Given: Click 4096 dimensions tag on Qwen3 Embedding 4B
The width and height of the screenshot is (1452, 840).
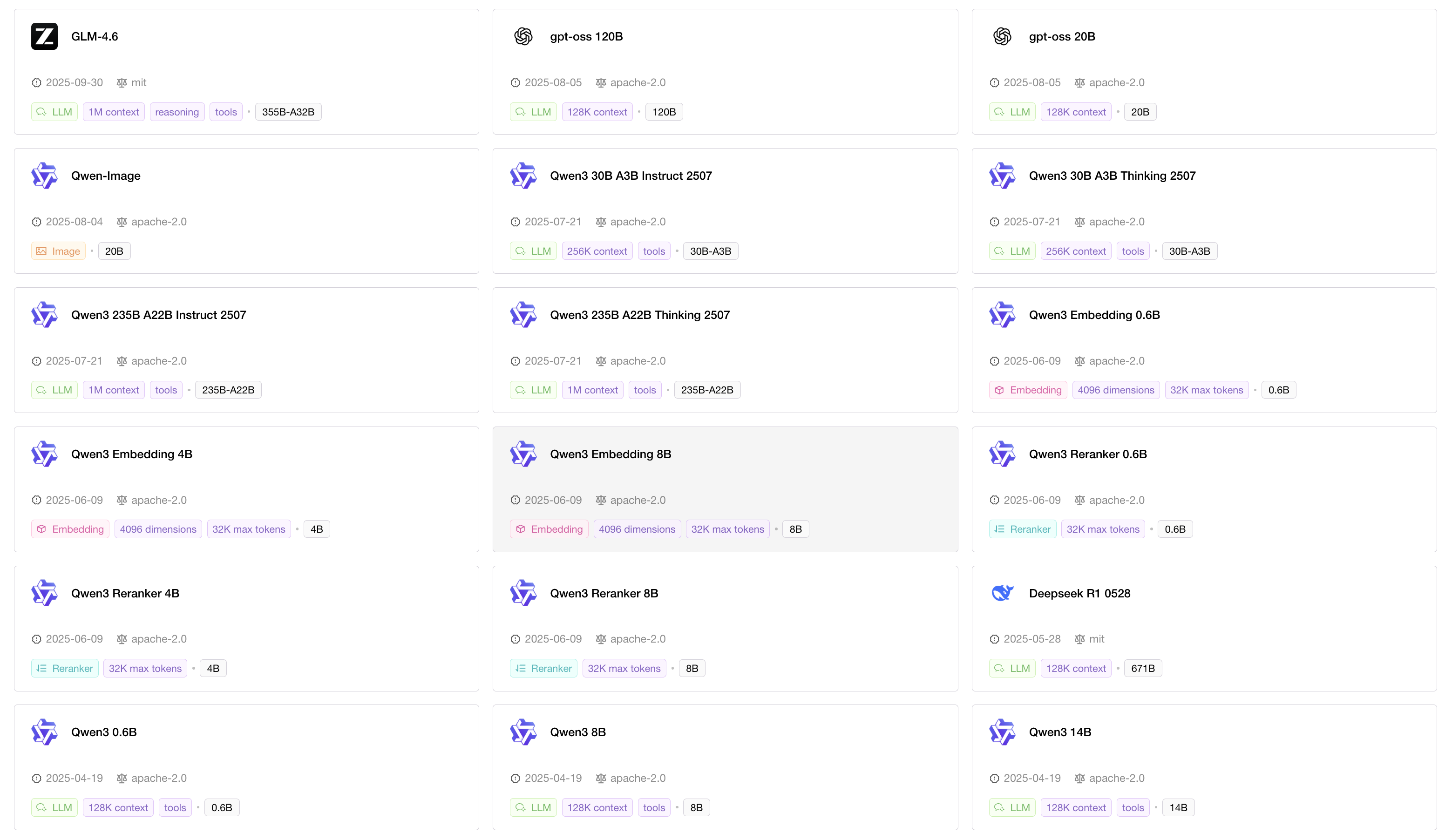Looking at the screenshot, I should coord(158,529).
